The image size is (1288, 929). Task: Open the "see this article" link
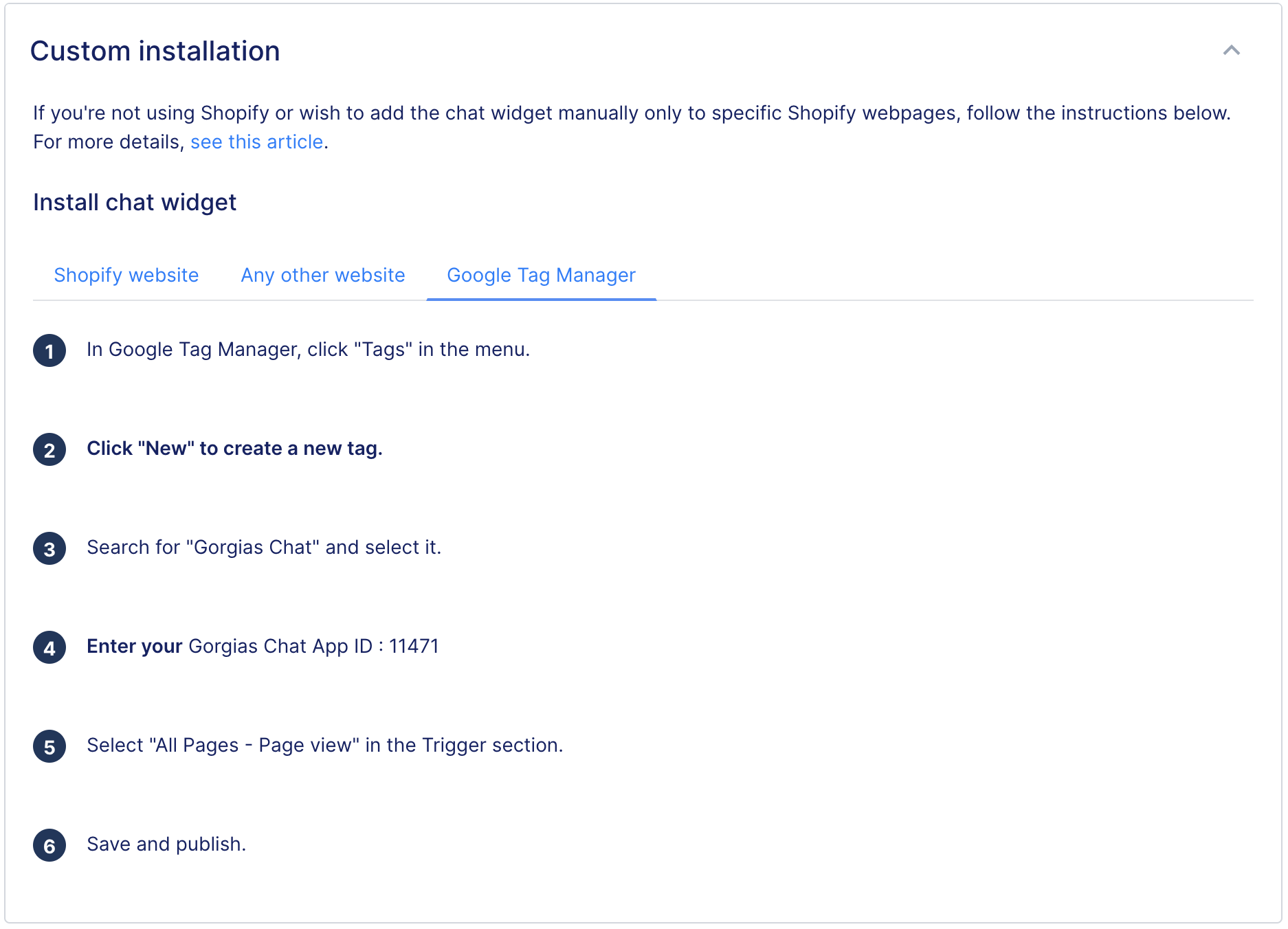(x=256, y=142)
